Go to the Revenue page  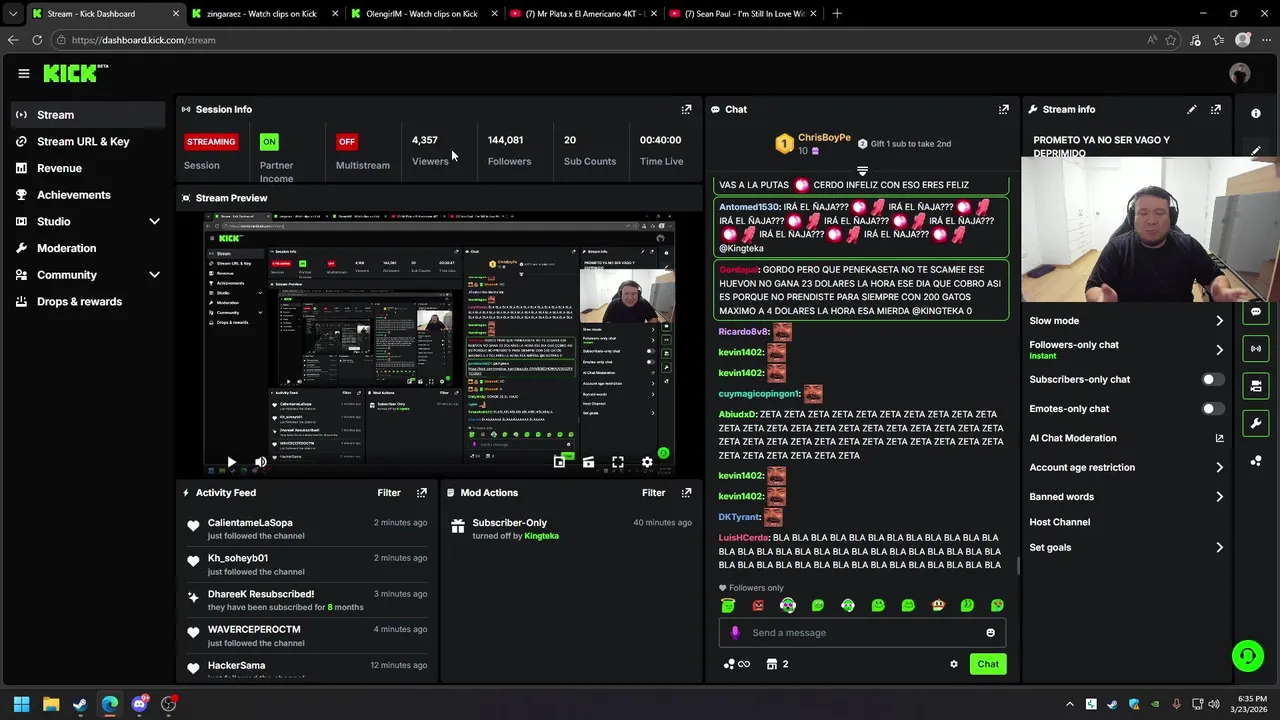pyautogui.click(x=88, y=168)
